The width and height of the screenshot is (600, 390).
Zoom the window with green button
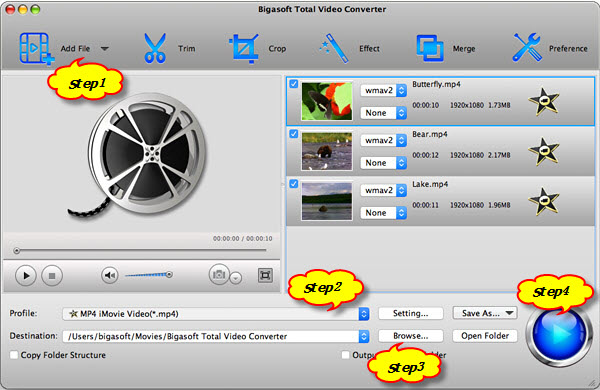(35, 10)
